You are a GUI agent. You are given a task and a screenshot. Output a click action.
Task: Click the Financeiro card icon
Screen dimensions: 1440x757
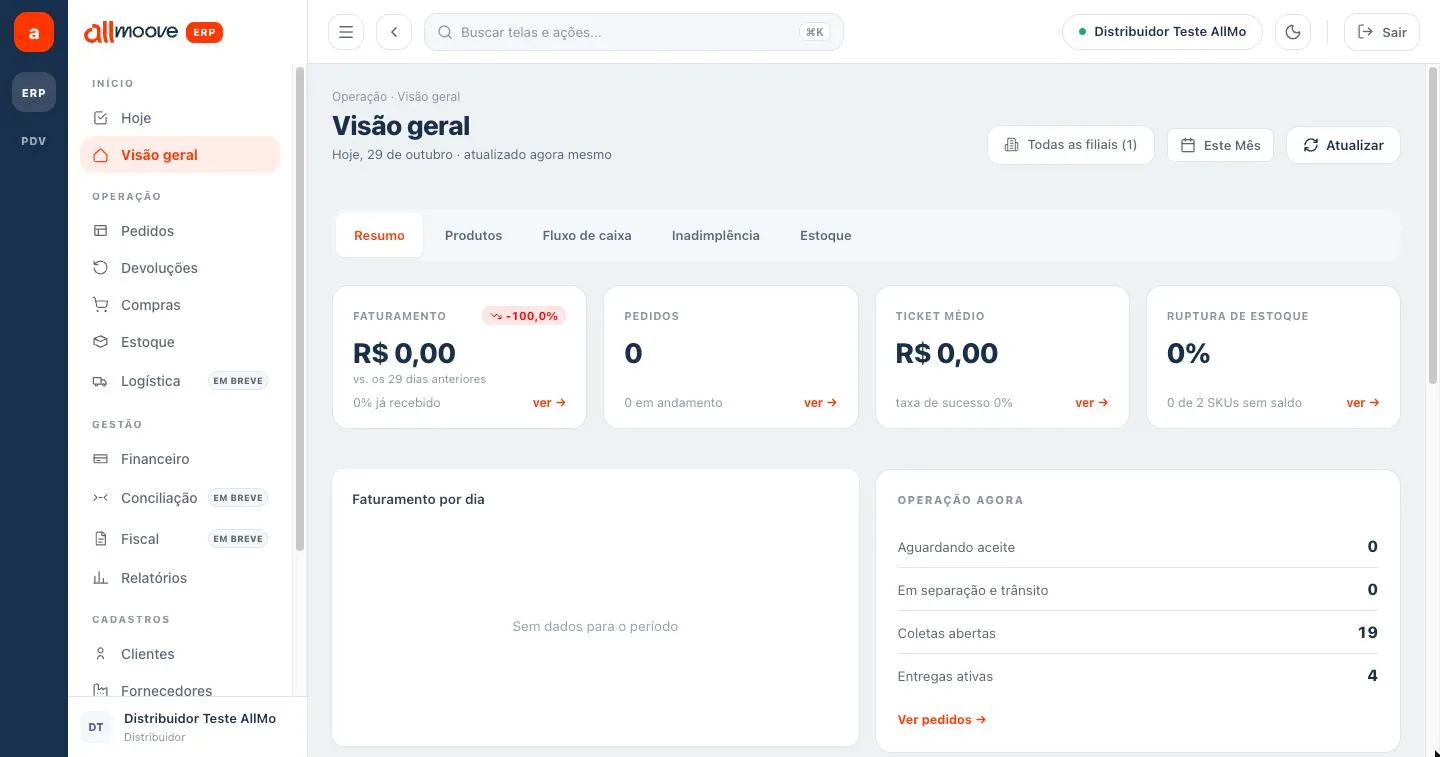[x=100, y=459]
